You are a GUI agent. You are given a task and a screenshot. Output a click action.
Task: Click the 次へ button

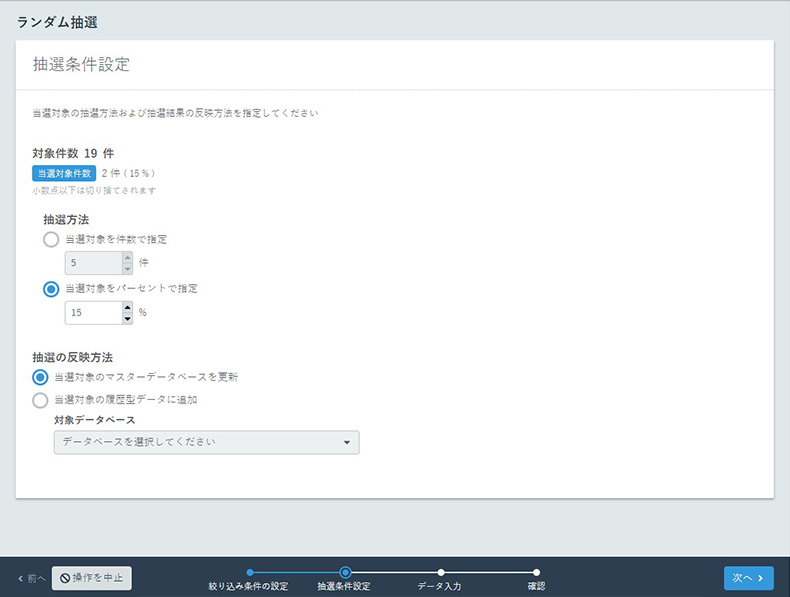click(x=749, y=578)
